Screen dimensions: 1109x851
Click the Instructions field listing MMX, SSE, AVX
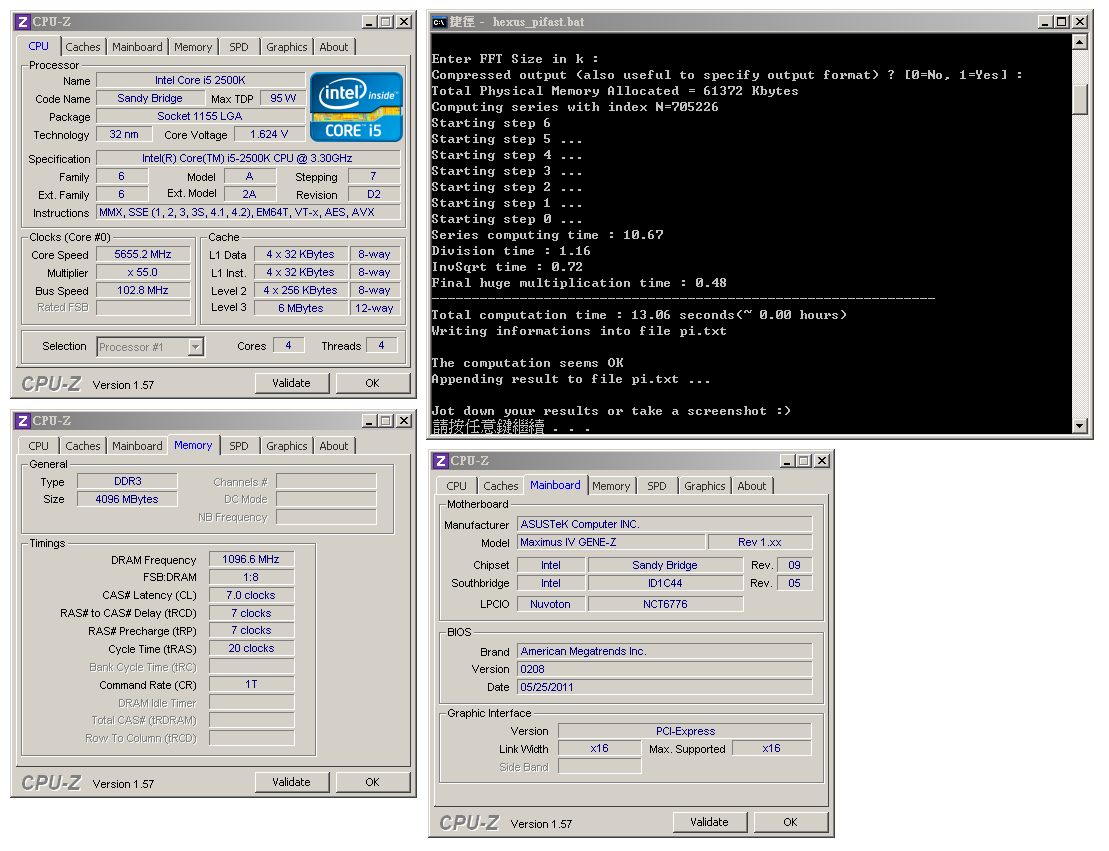pos(248,213)
